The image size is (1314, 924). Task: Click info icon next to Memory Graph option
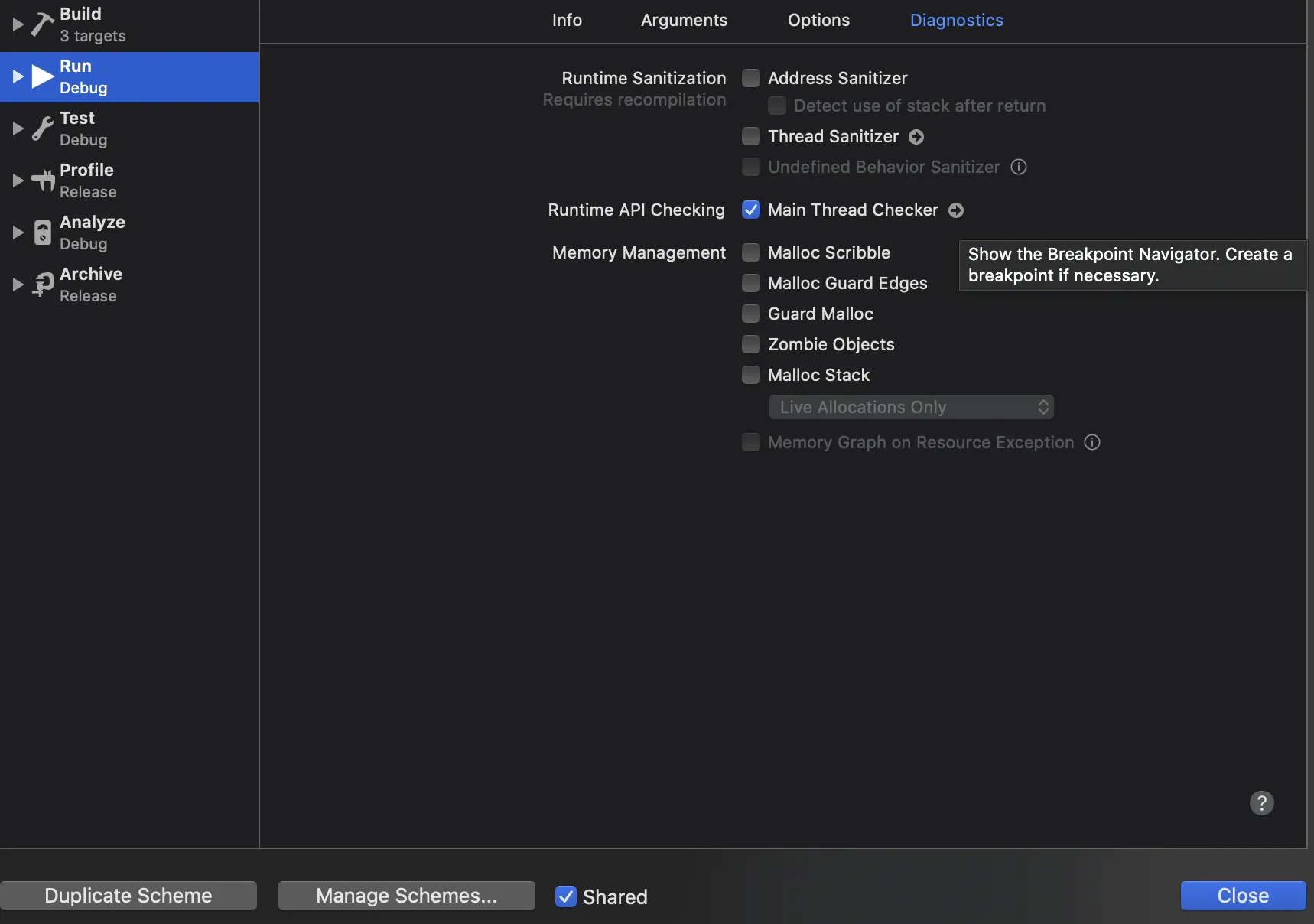point(1092,442)
